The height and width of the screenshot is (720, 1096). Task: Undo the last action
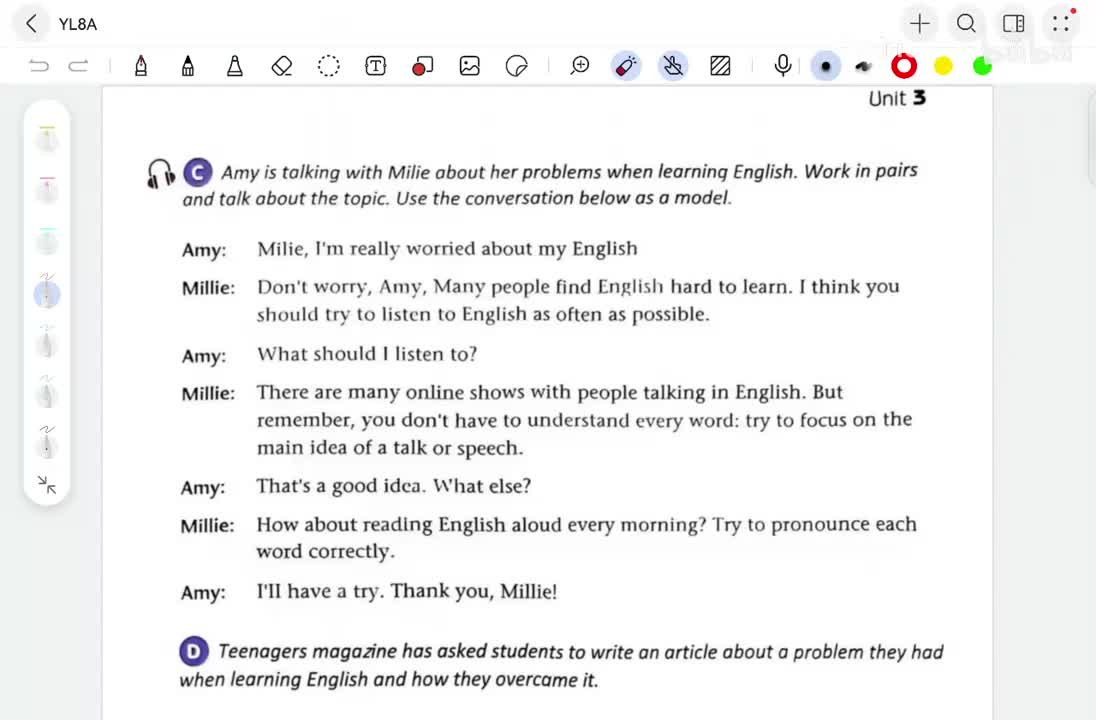(x=39, y=66)
